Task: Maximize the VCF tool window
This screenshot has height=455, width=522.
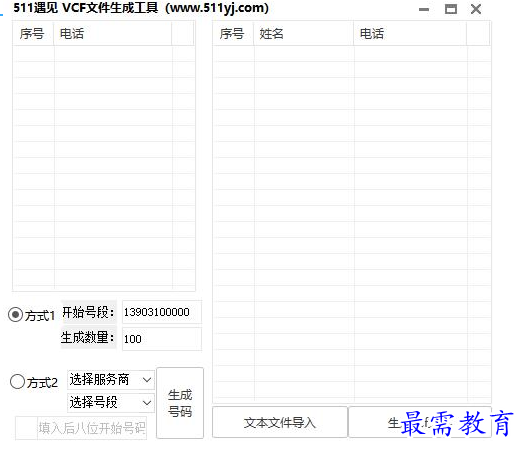Action: pyautogui.click(x=451, y=9)
